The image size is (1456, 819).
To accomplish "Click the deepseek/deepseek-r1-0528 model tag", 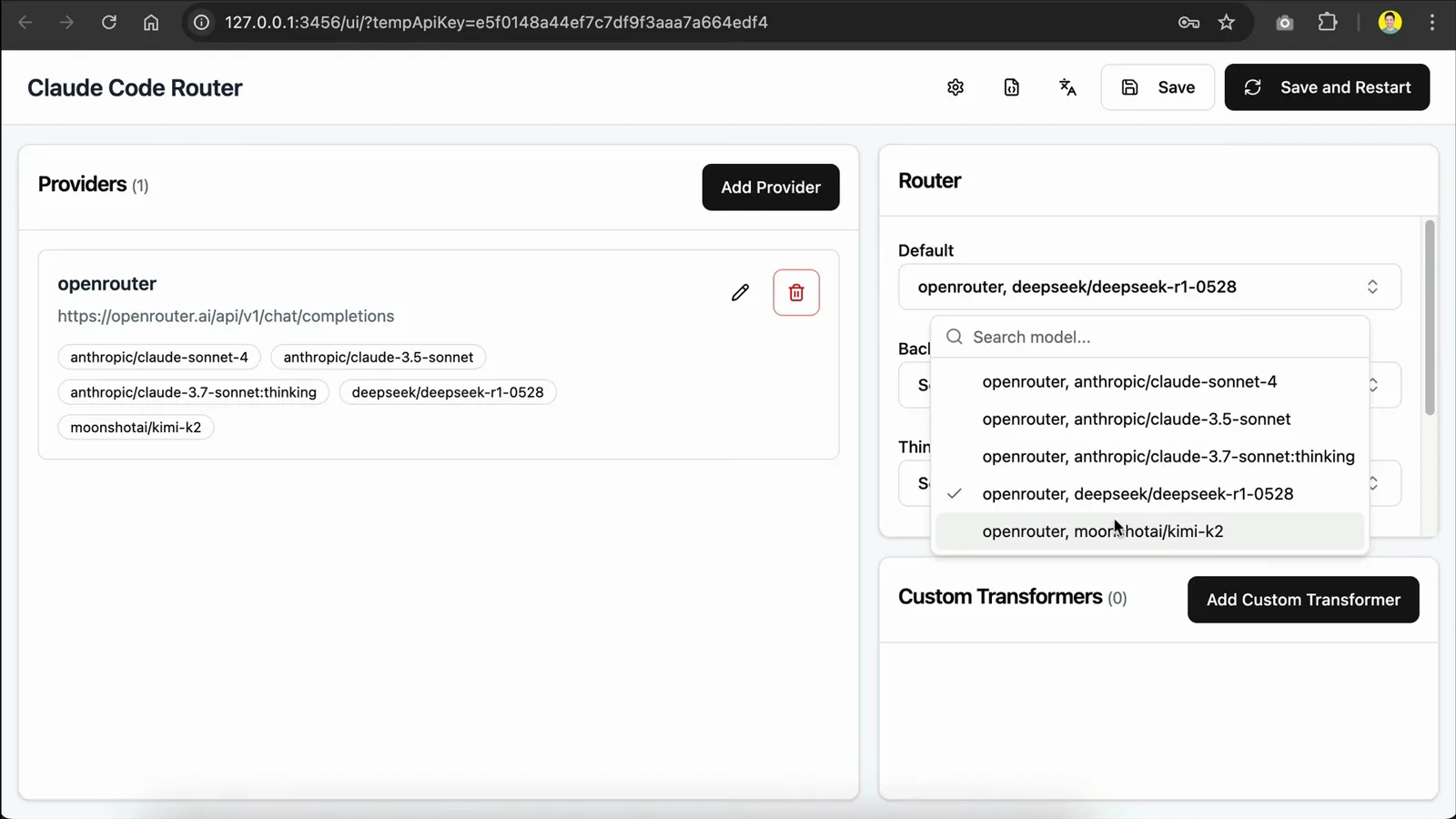I will [448, 392].
